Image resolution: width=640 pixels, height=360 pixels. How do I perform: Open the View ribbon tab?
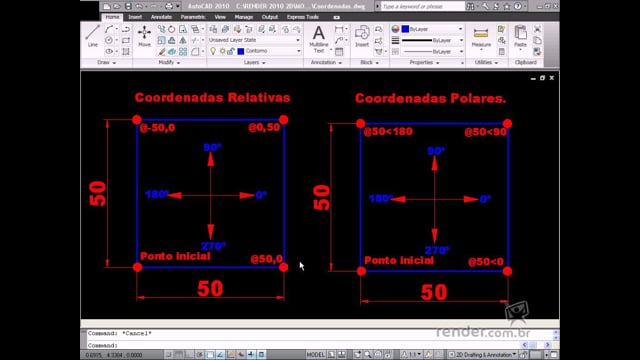(220, 17)
